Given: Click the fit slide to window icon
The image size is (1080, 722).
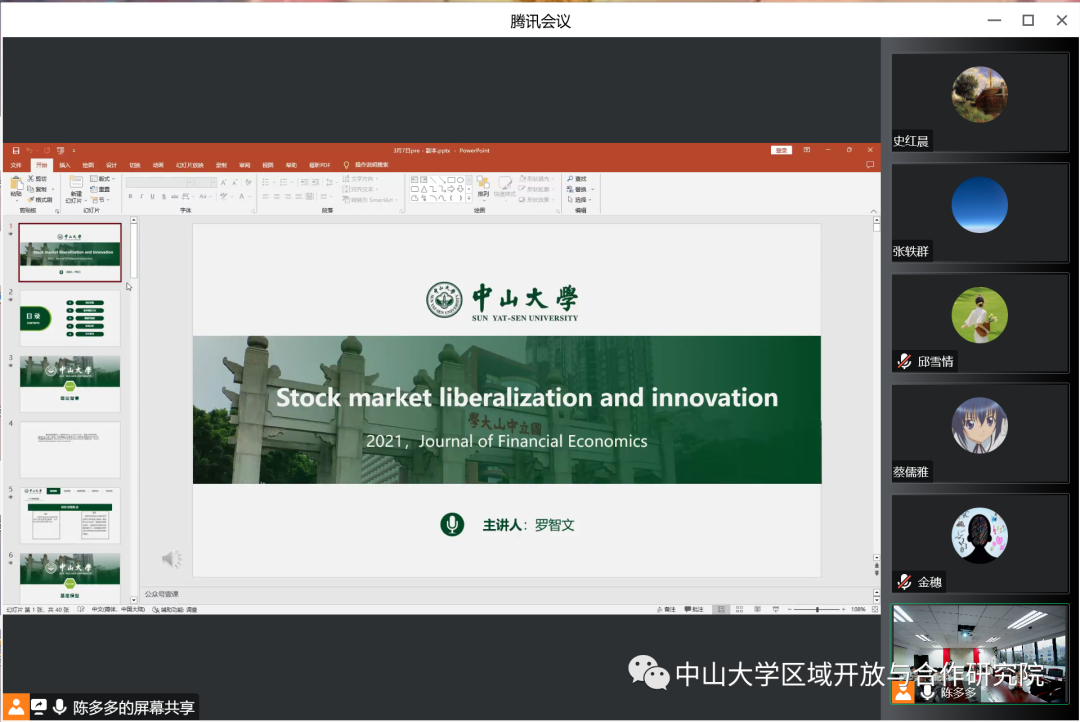Looking at the screenshot, I should (x=875, y=609).
